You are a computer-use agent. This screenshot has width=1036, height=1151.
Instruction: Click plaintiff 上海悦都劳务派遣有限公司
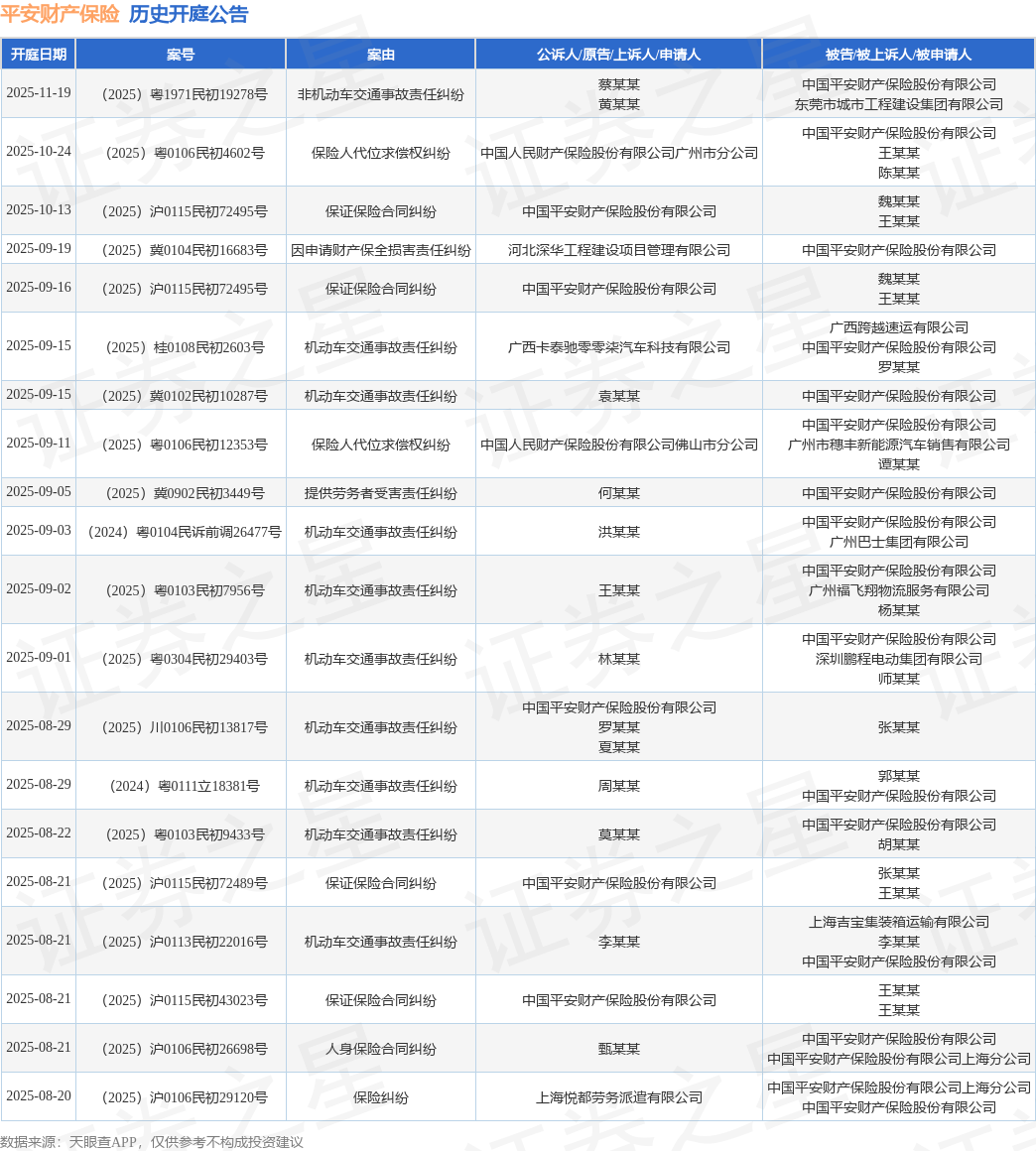click(x=619, y=1097)
